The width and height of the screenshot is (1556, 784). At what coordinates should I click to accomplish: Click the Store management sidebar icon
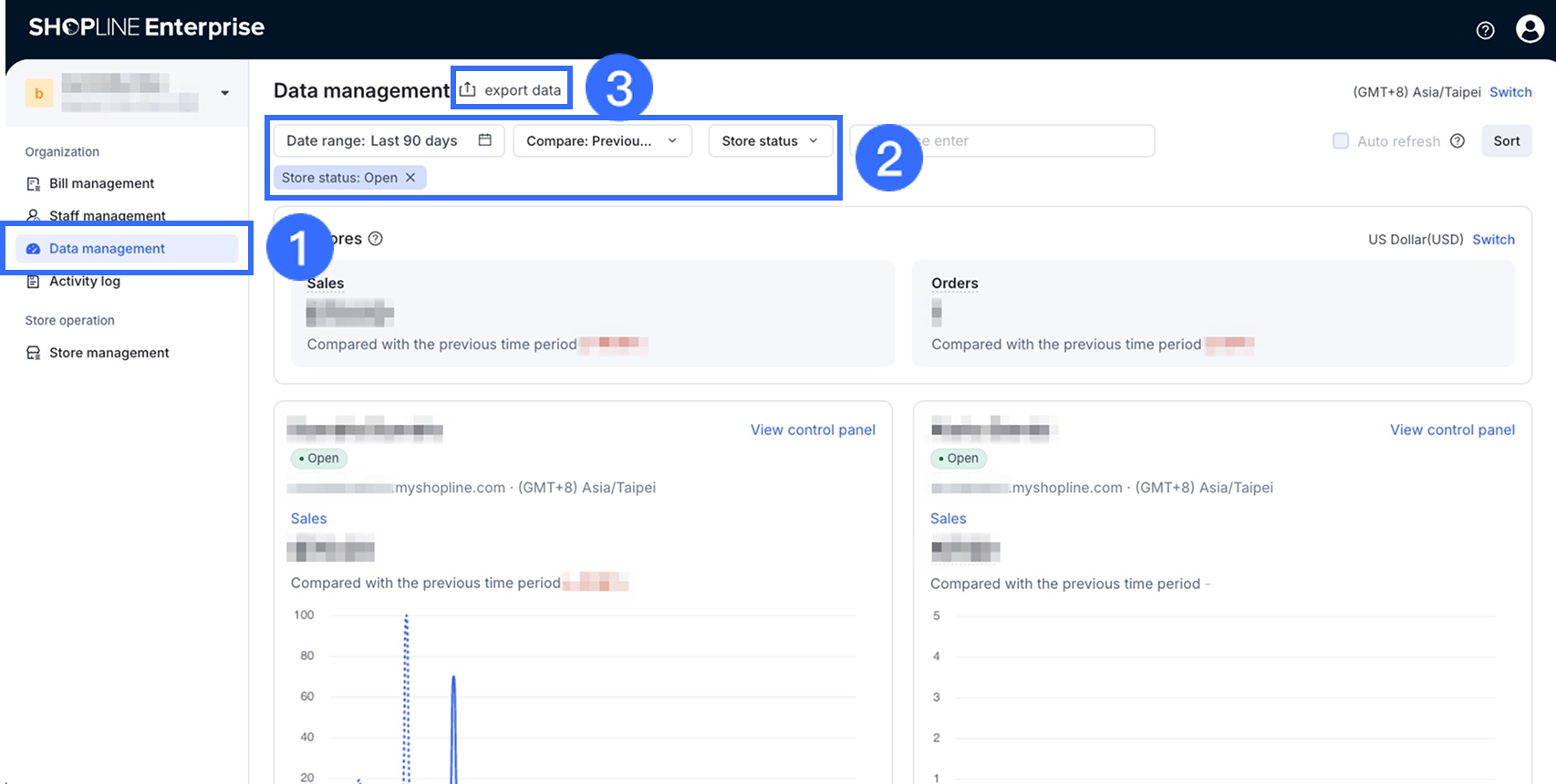(x=34, y=353)
